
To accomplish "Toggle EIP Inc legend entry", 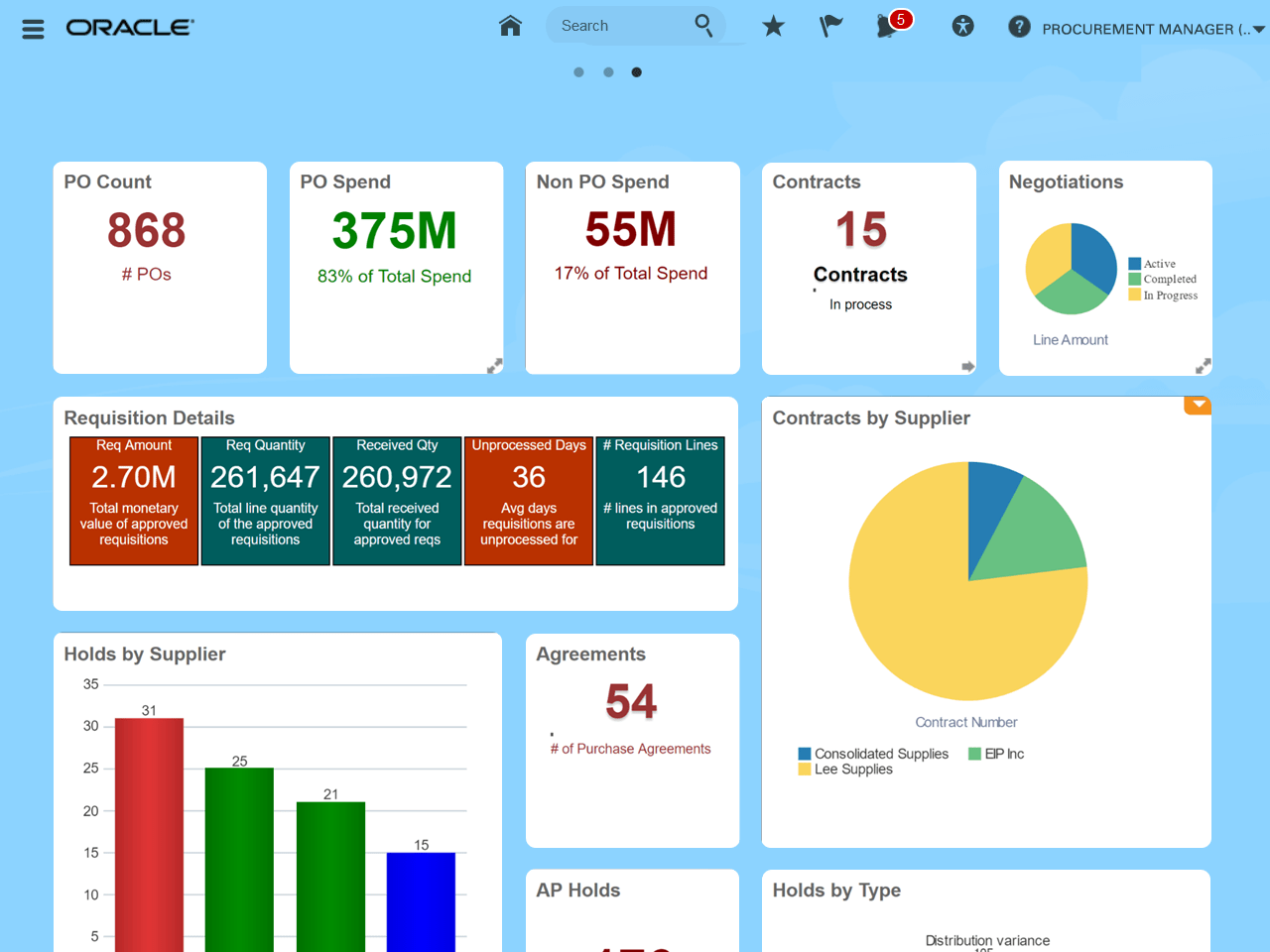I will click(995, 754).
